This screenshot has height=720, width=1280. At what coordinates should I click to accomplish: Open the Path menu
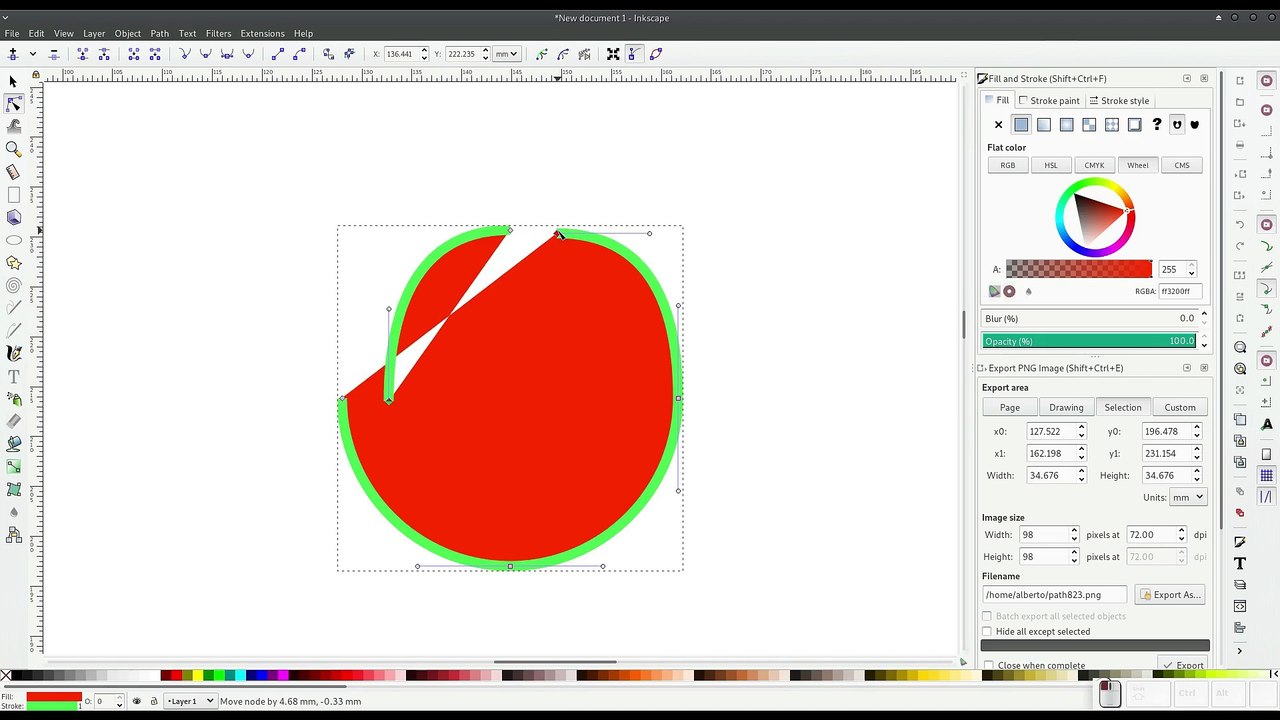[x=159, y=33]
